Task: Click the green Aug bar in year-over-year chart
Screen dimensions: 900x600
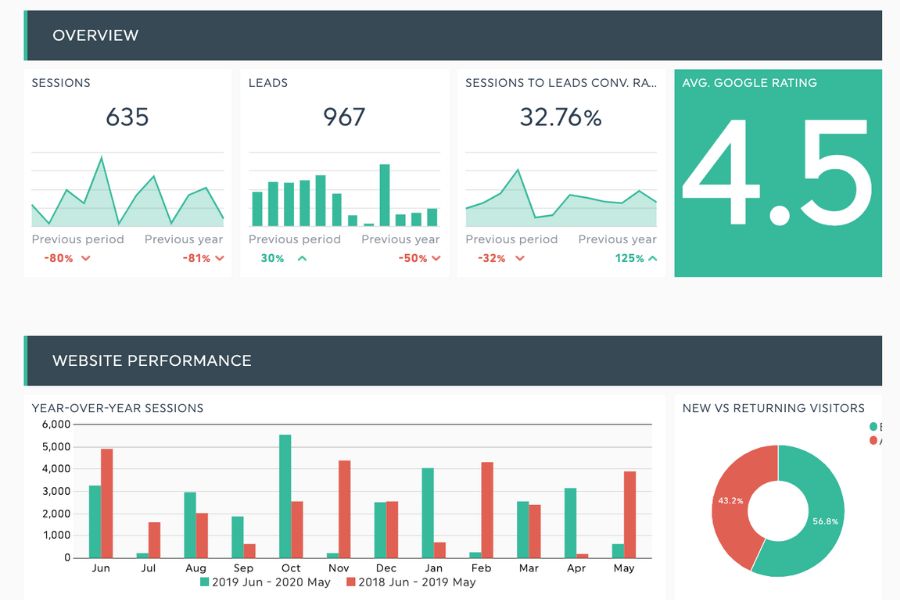Action: (190, 525)
